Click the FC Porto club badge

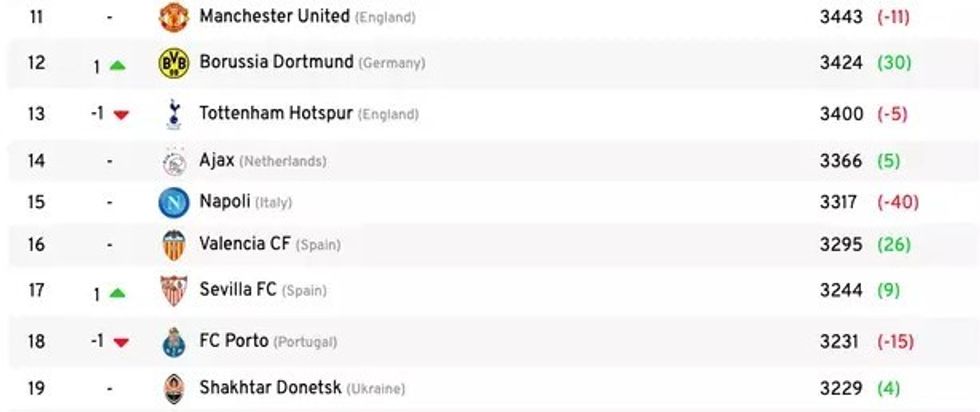pos(173,342)
